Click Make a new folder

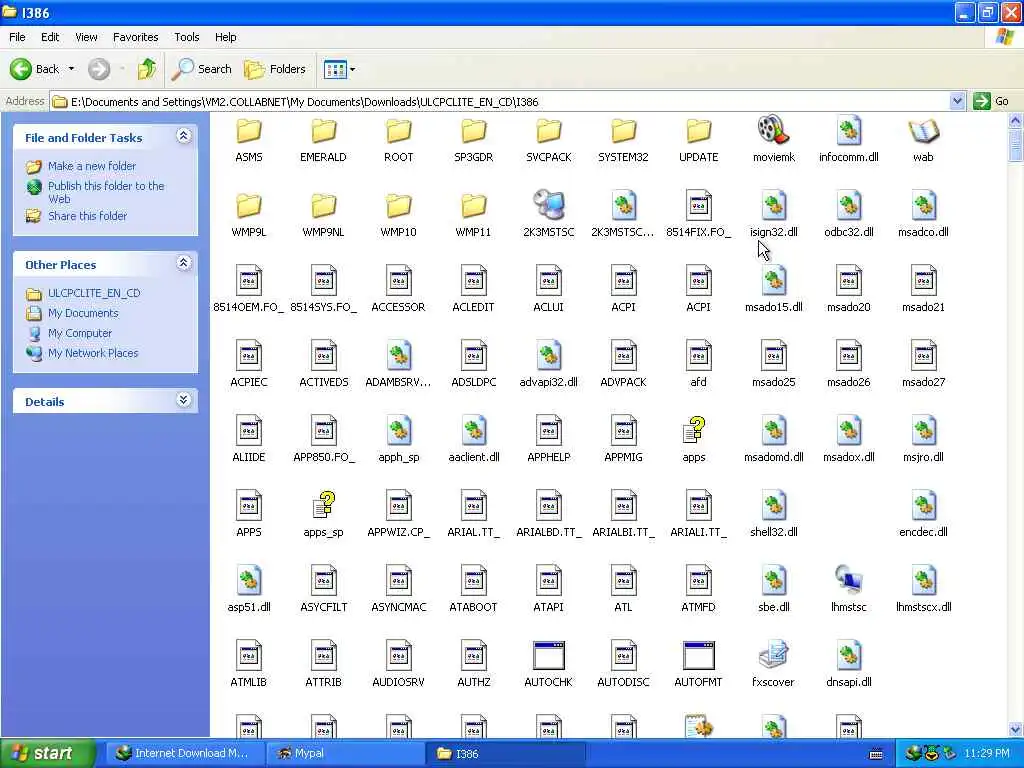pyautogui.click(x=91, y=166)
